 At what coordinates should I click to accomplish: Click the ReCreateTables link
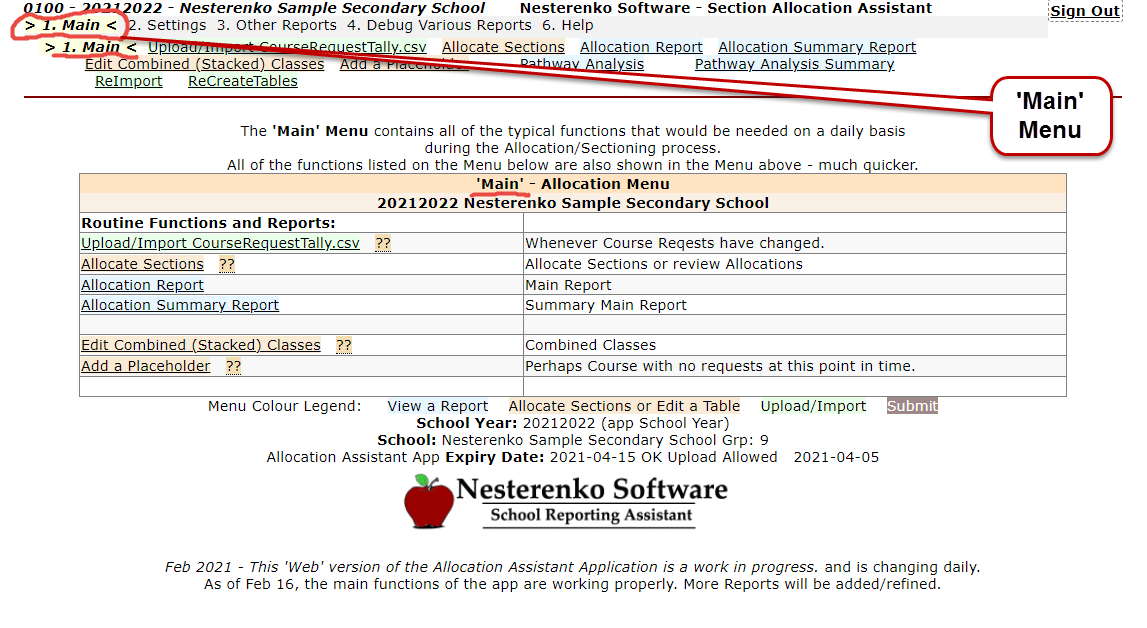pos(242,82)
